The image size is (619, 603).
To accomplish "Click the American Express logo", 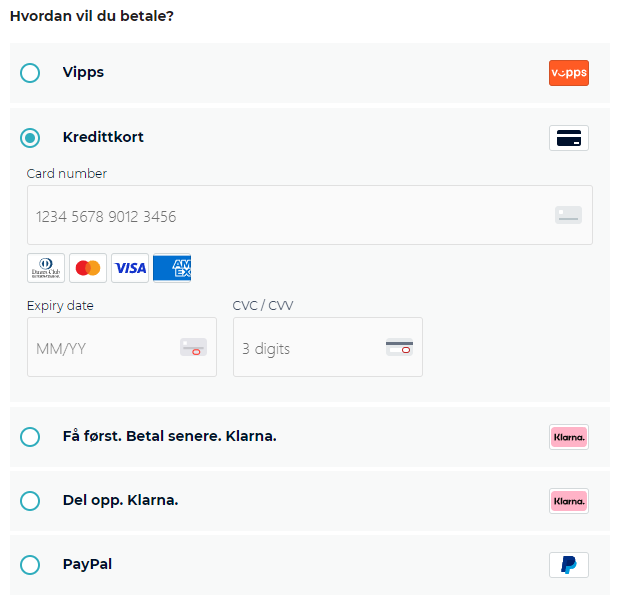I will coord(172,268).
